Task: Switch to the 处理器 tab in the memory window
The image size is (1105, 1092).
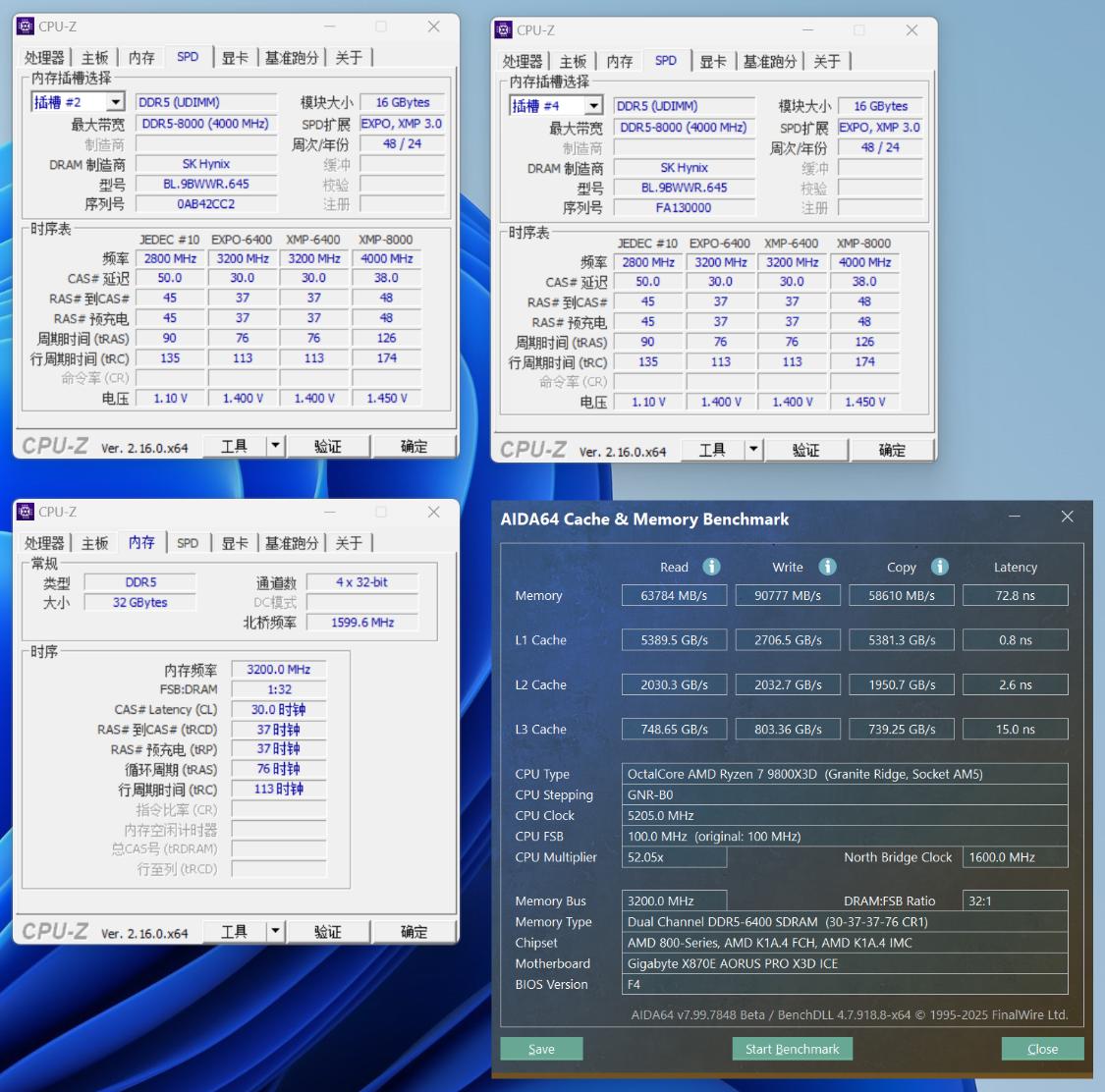Action: click(x=44, y=542)
